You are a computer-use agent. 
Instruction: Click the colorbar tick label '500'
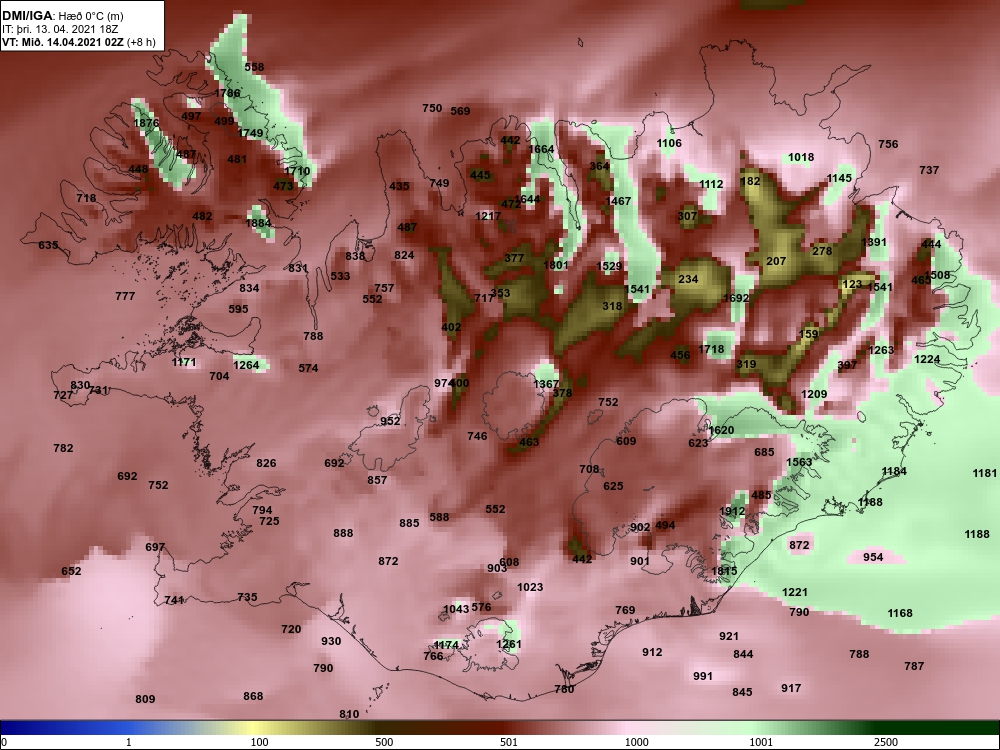click(x=384, y=742)
